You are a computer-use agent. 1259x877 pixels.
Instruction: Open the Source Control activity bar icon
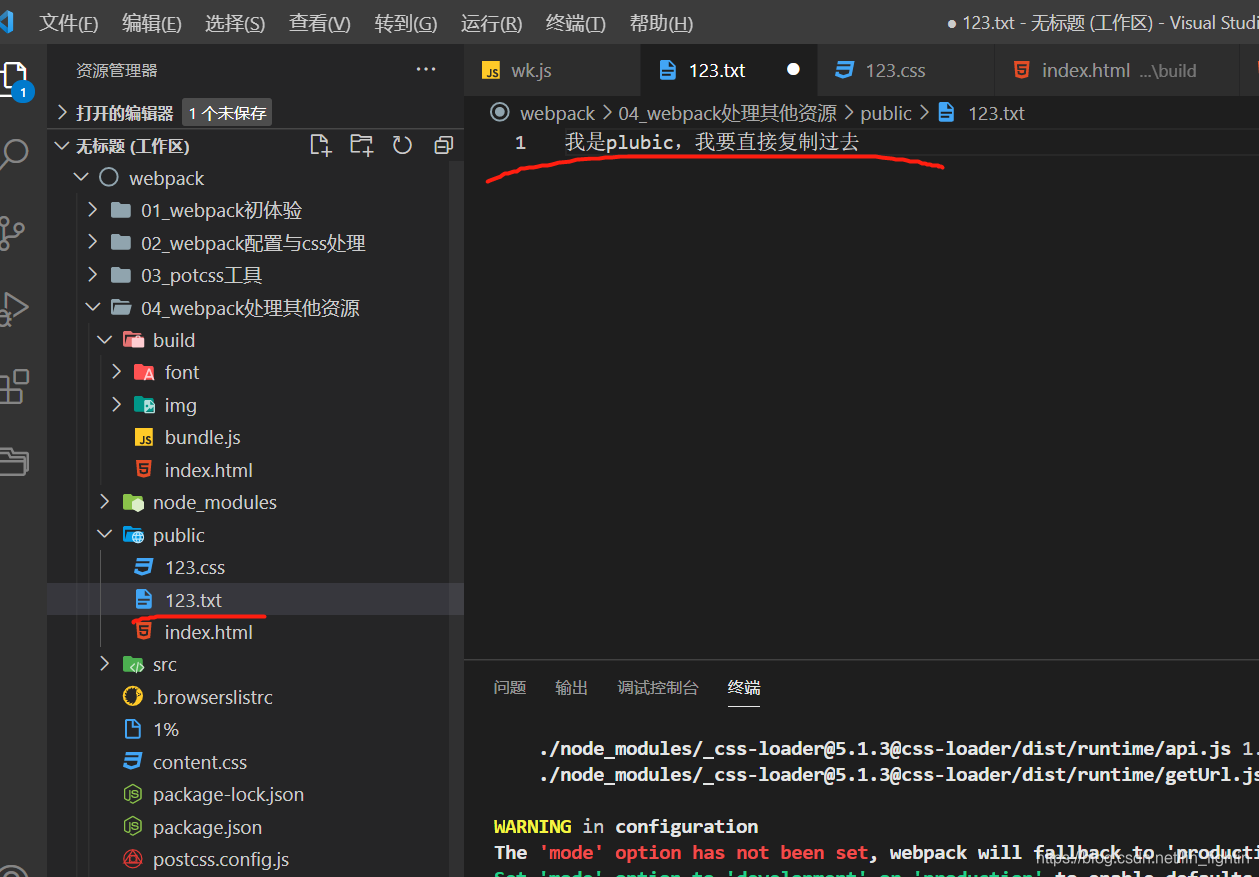coord(12,232)
